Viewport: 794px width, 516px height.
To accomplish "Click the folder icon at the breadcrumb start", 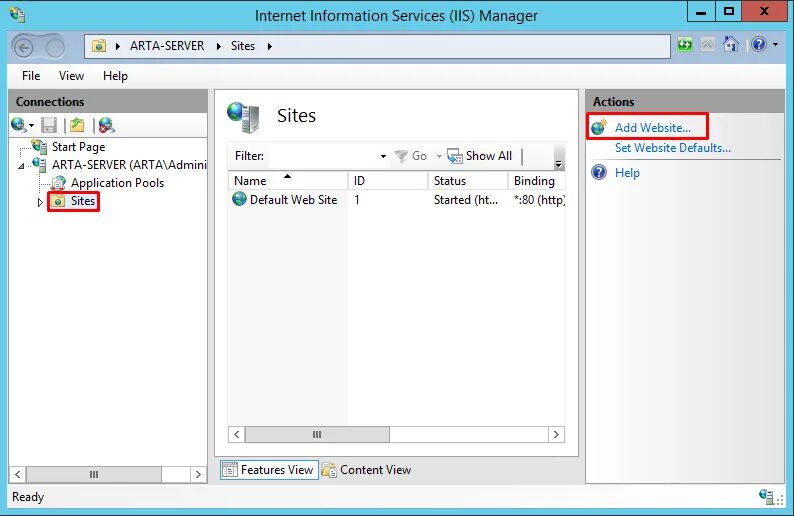I will point(99,46).
